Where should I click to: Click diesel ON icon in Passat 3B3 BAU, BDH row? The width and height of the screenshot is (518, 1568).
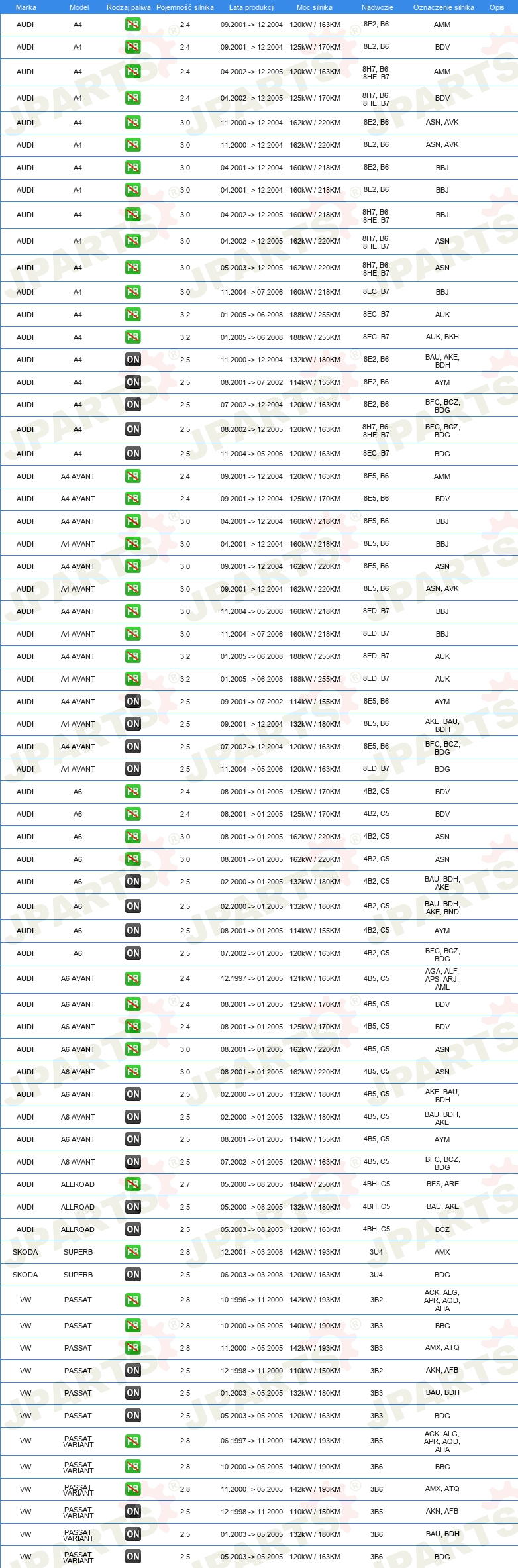[132, 1392]
